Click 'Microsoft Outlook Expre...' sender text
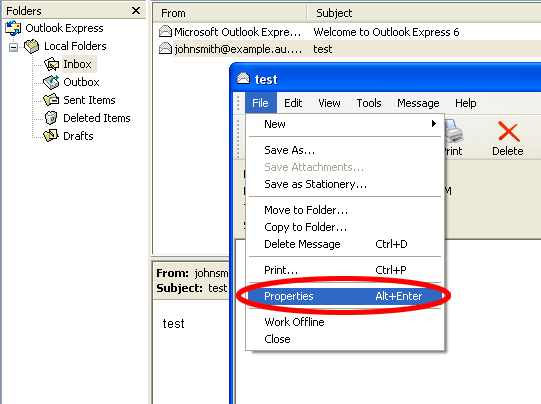541x404 pixels. [237, 32]
